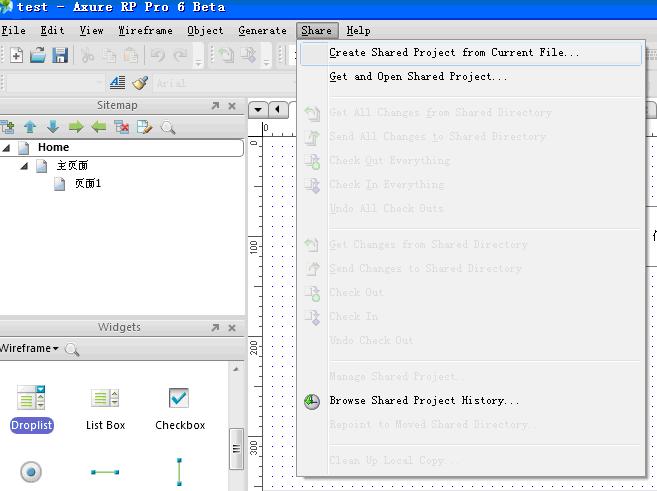Add a child page in Sitemap toolbar

click(x=7, y=127)
